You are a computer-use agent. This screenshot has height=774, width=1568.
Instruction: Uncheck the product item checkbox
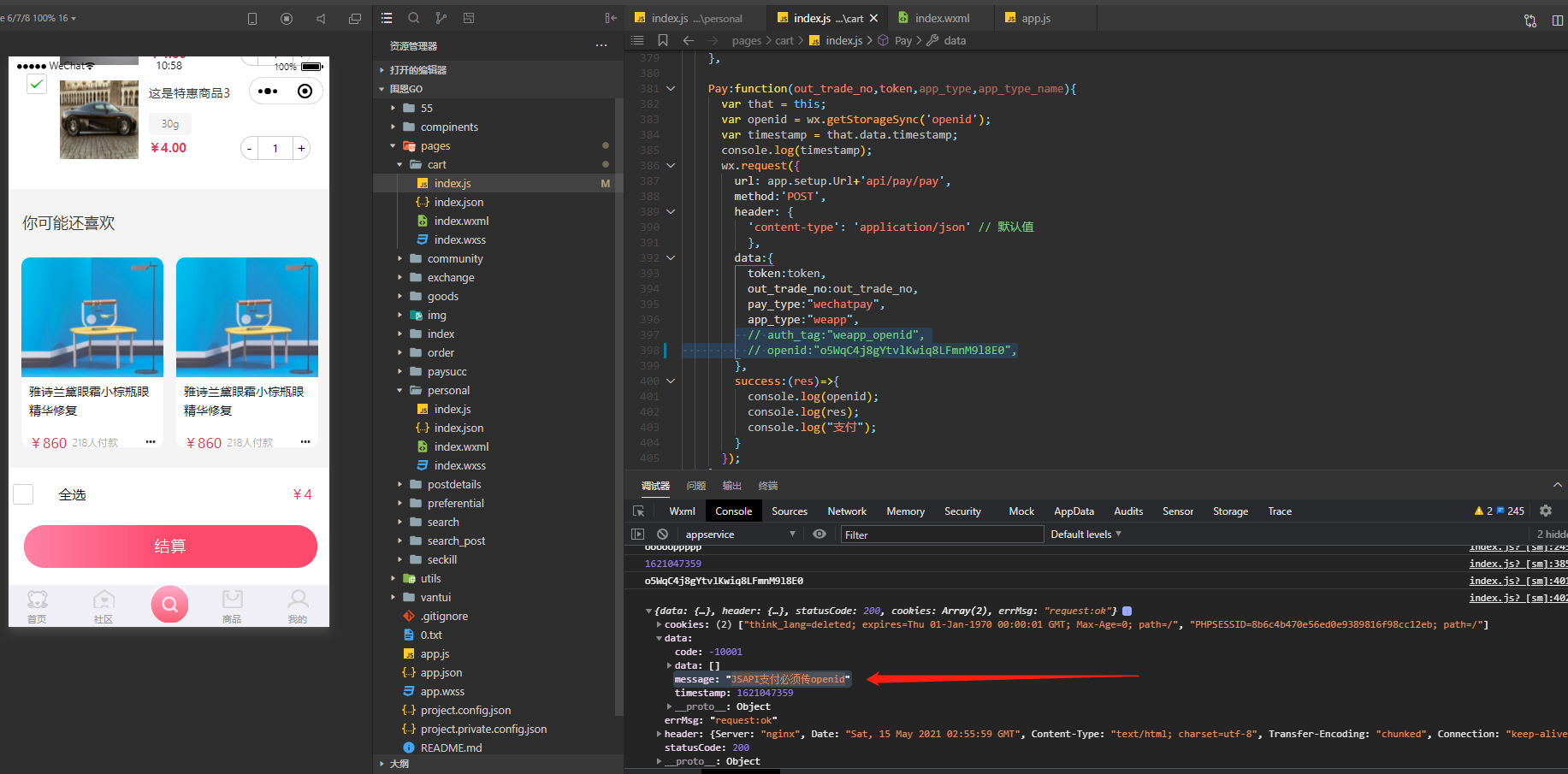click(x=36, y=84)
